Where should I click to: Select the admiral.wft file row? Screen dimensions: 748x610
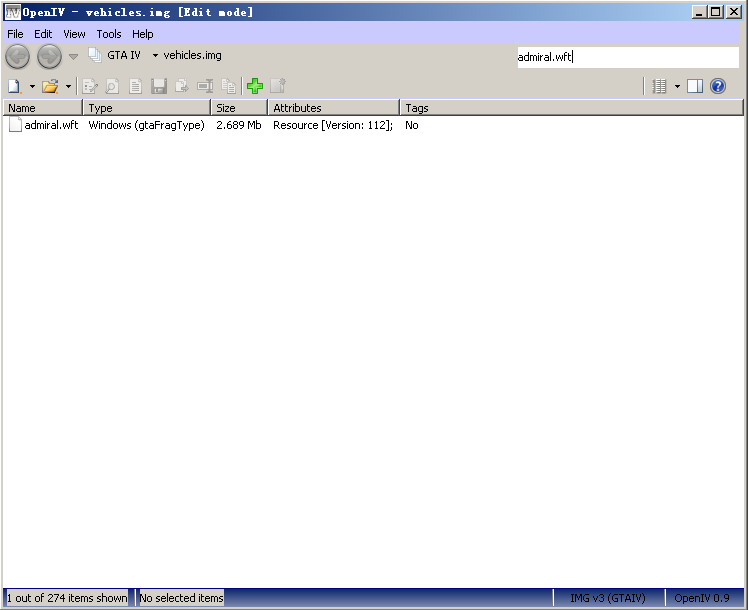pos(373,125)
